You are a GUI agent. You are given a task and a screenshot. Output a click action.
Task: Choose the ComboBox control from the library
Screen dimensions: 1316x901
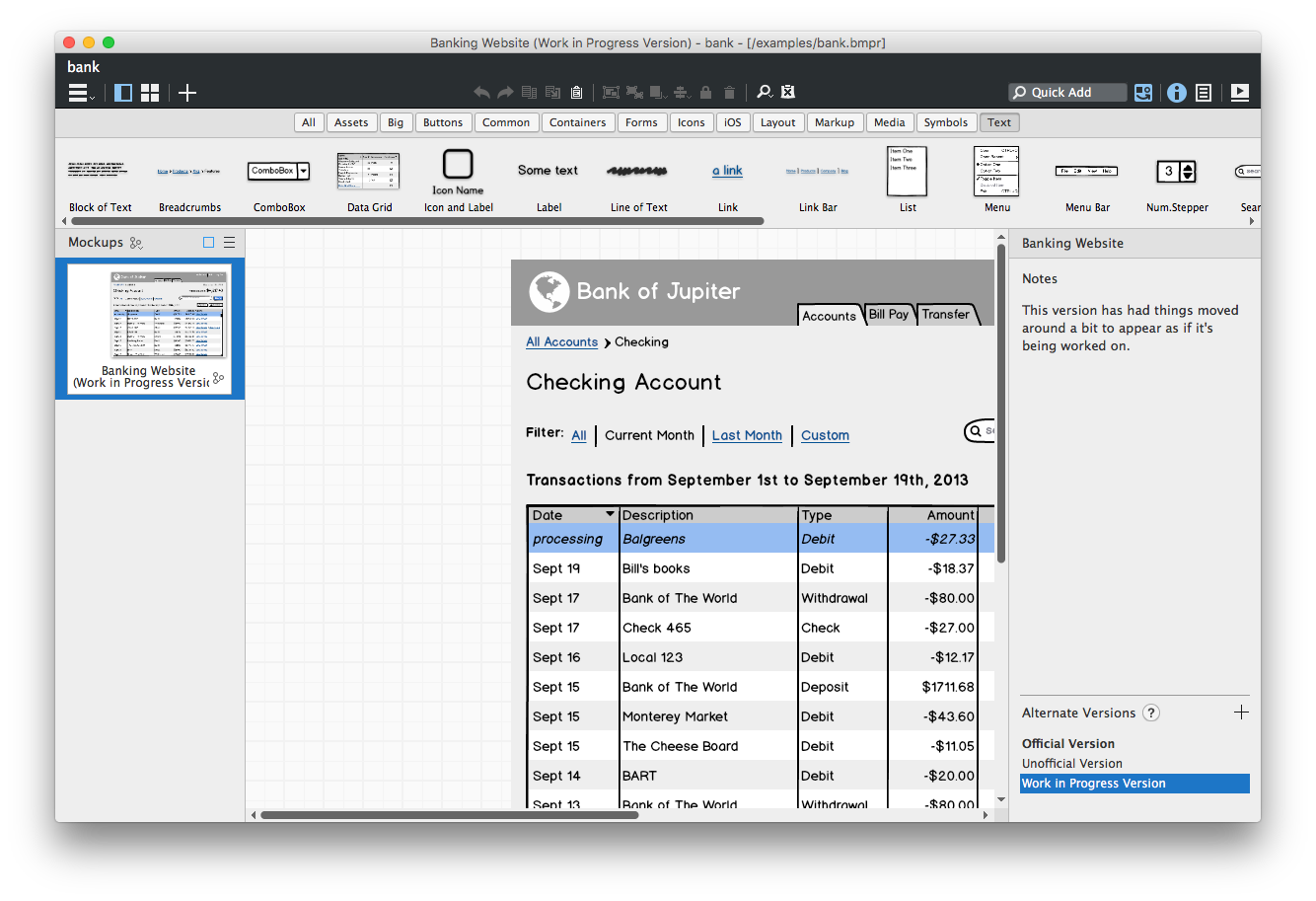(278, 180)
